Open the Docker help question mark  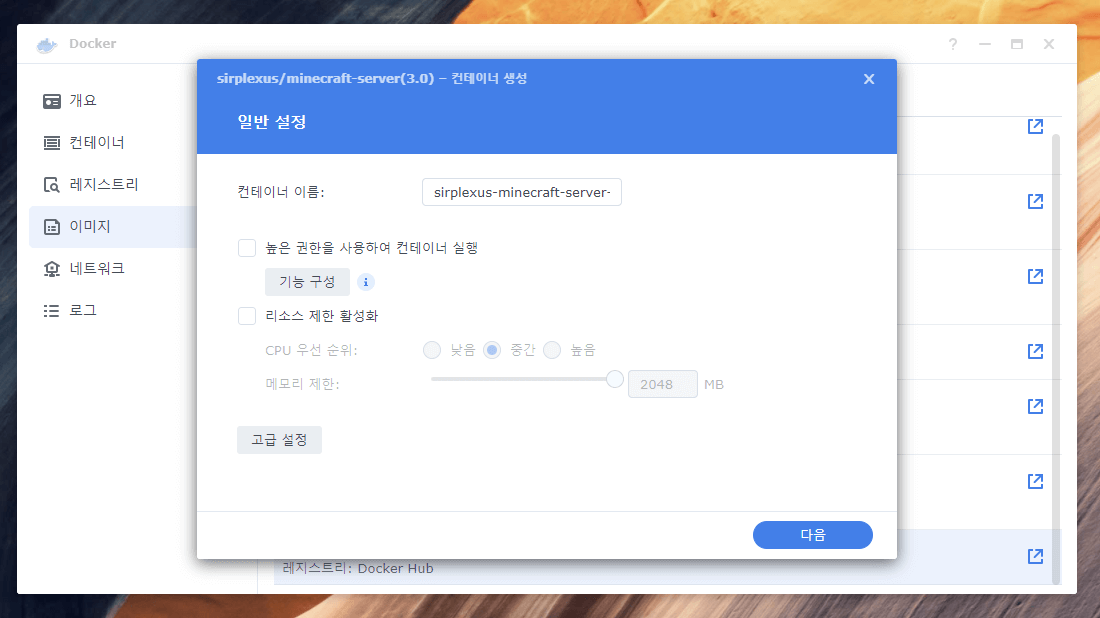pos(953,44)
